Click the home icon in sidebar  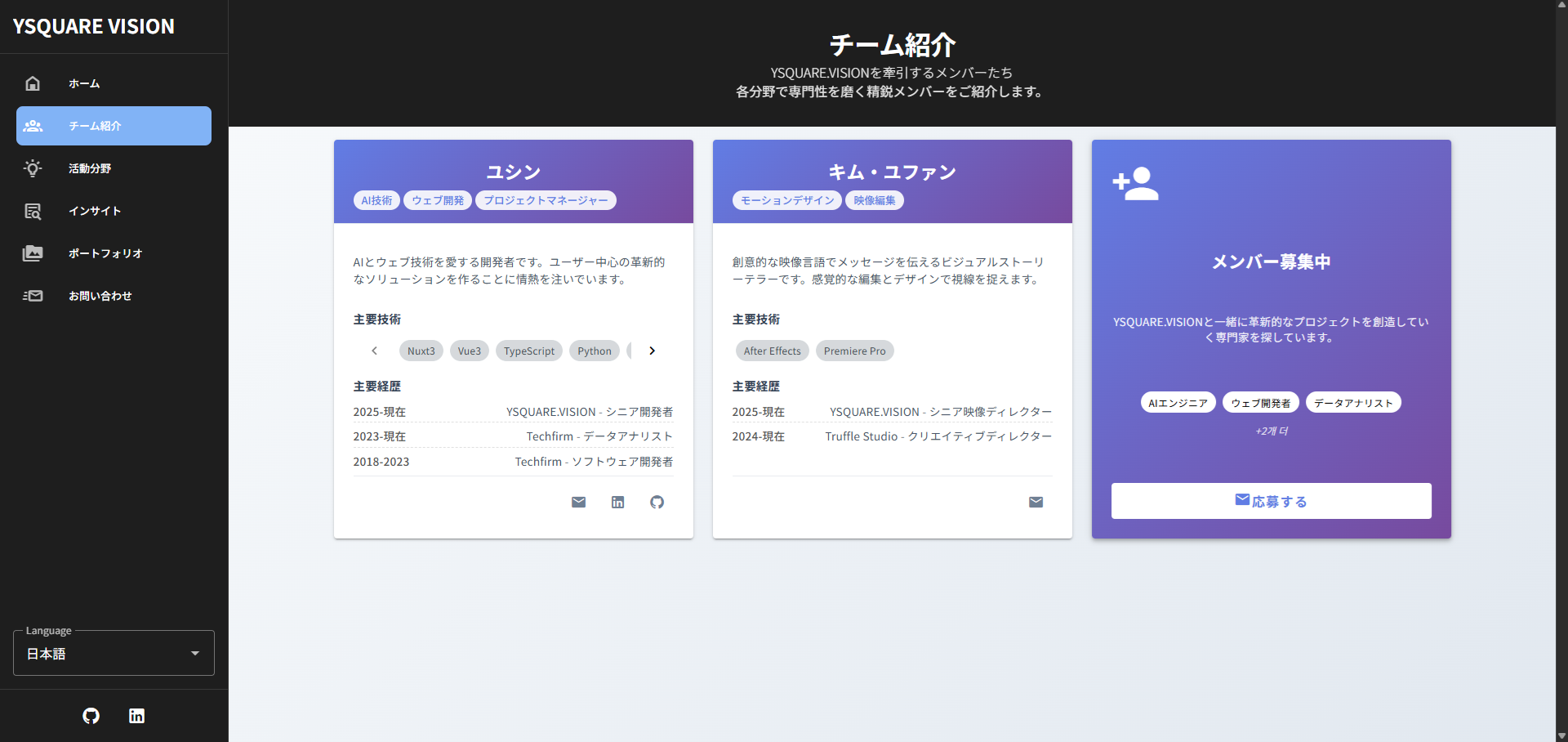pyautogui.click(x=33, y=83)
